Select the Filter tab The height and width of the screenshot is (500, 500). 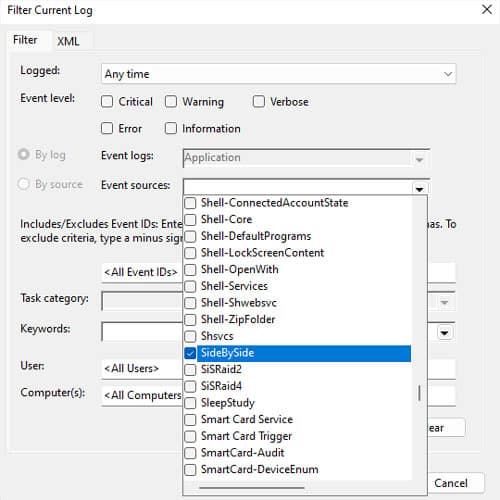pyautogui.click(x=25, y=40)
